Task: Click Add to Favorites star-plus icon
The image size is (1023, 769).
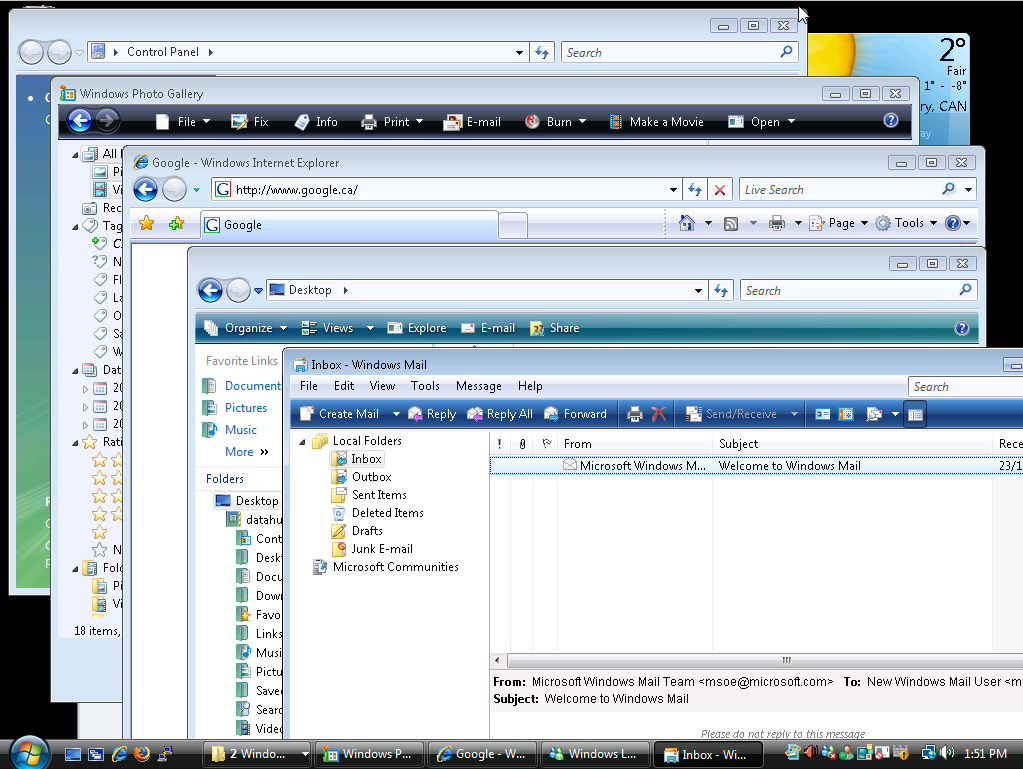Action: coord(176,224)
